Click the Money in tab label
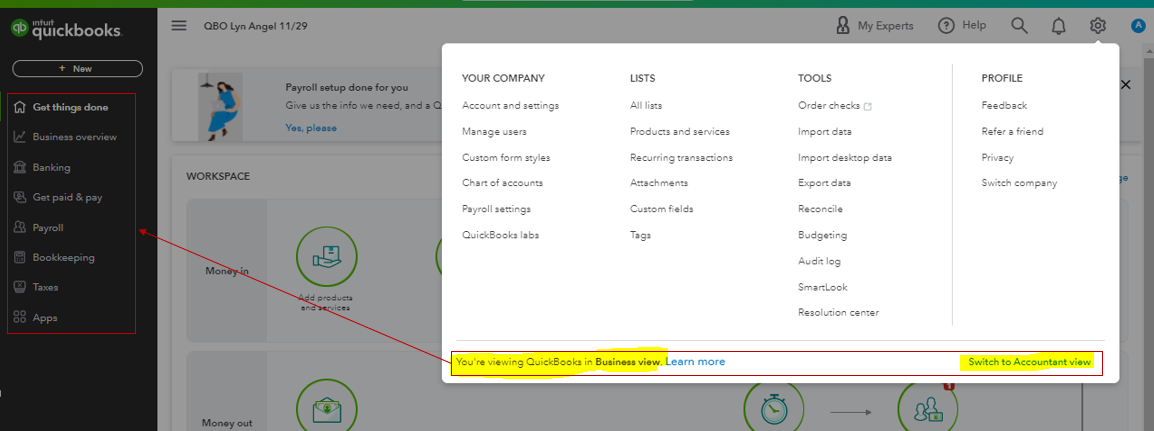Screen dimensions: 1154x431 click(x=227, y=271)
